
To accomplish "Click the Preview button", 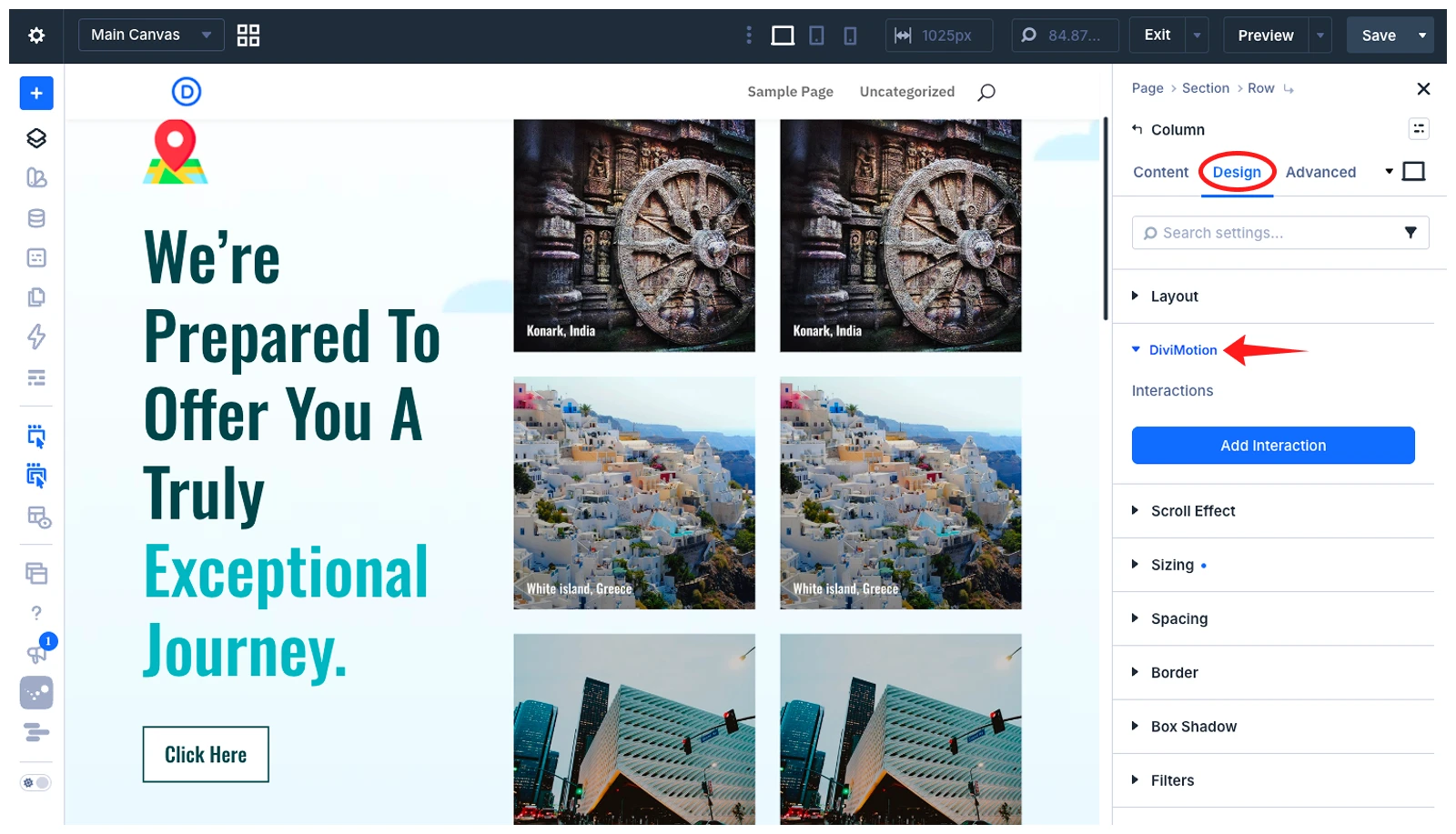I will pos(1266,35).
